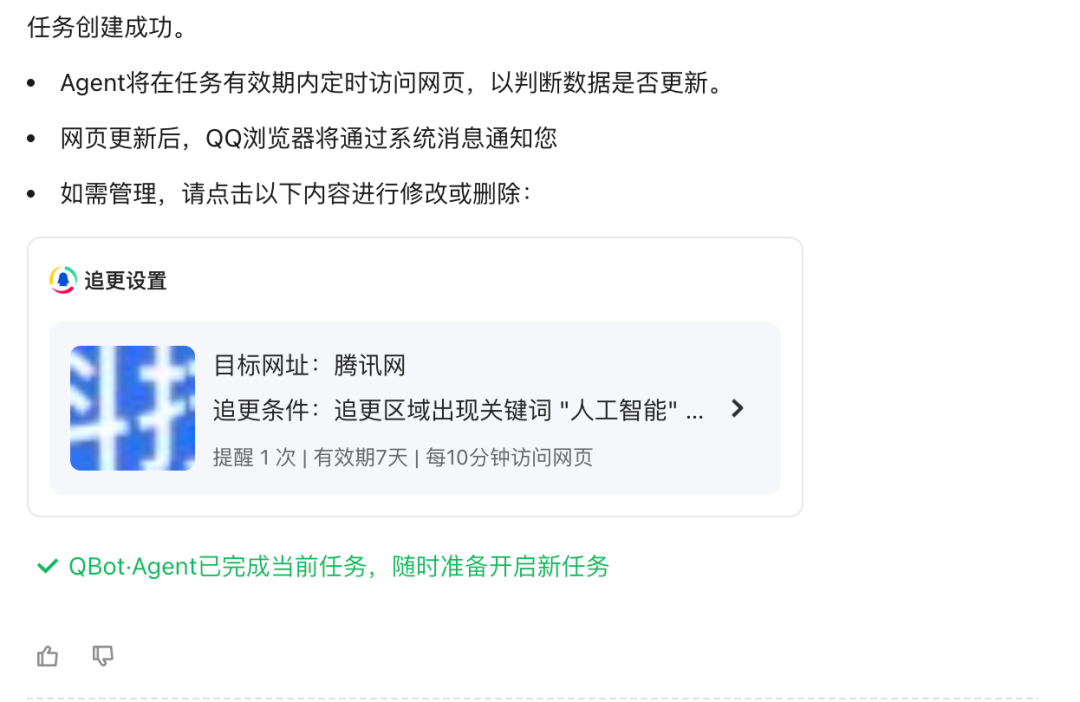Click the 任务创建成功 message text

click(x=107, y=26)
